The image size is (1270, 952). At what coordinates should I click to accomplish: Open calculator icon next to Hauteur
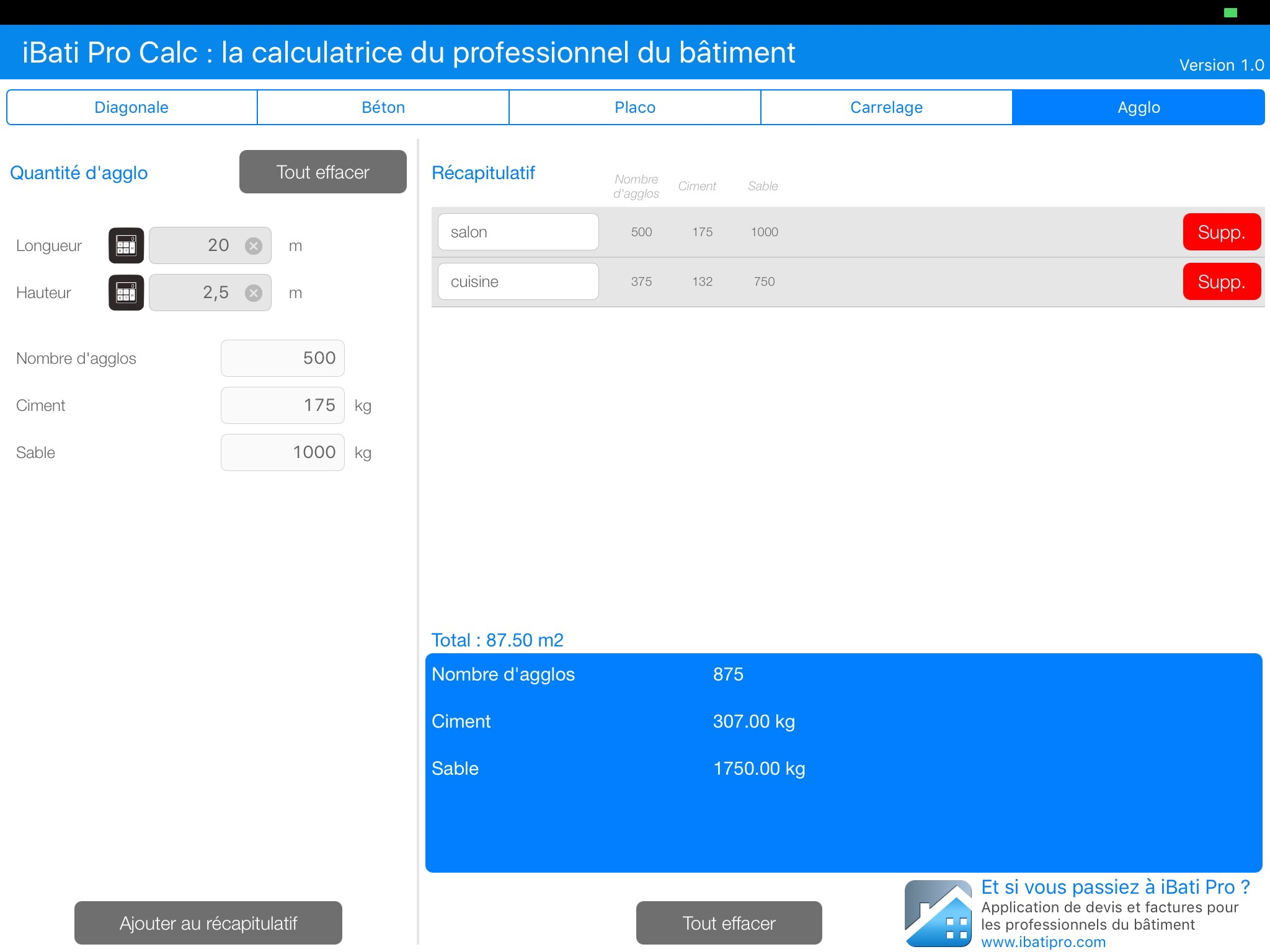pyautogui.click(x=127, y=293)
